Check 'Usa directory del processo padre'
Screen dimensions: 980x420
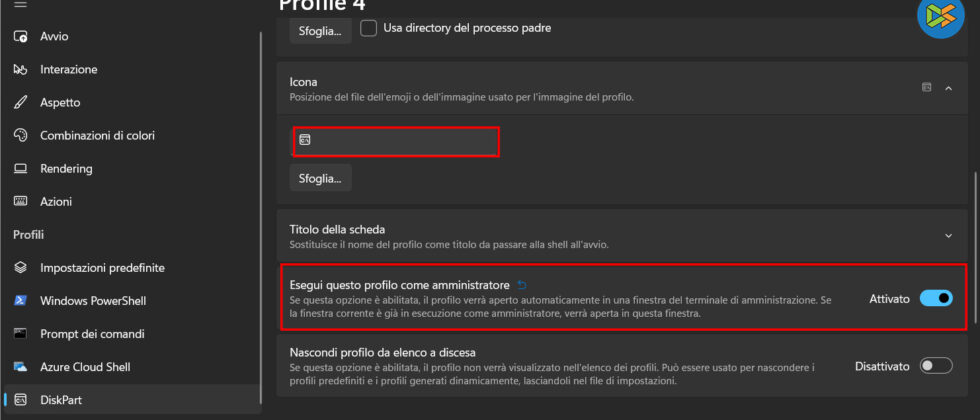368,29
